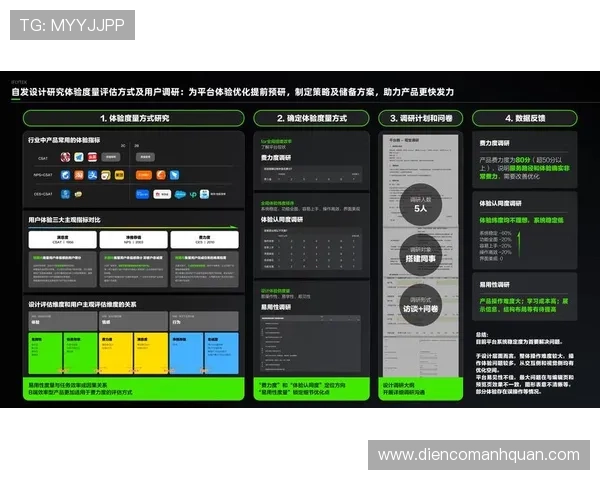Click the leftmost blue icon in NPS+CSAT row

pos(65,175)
